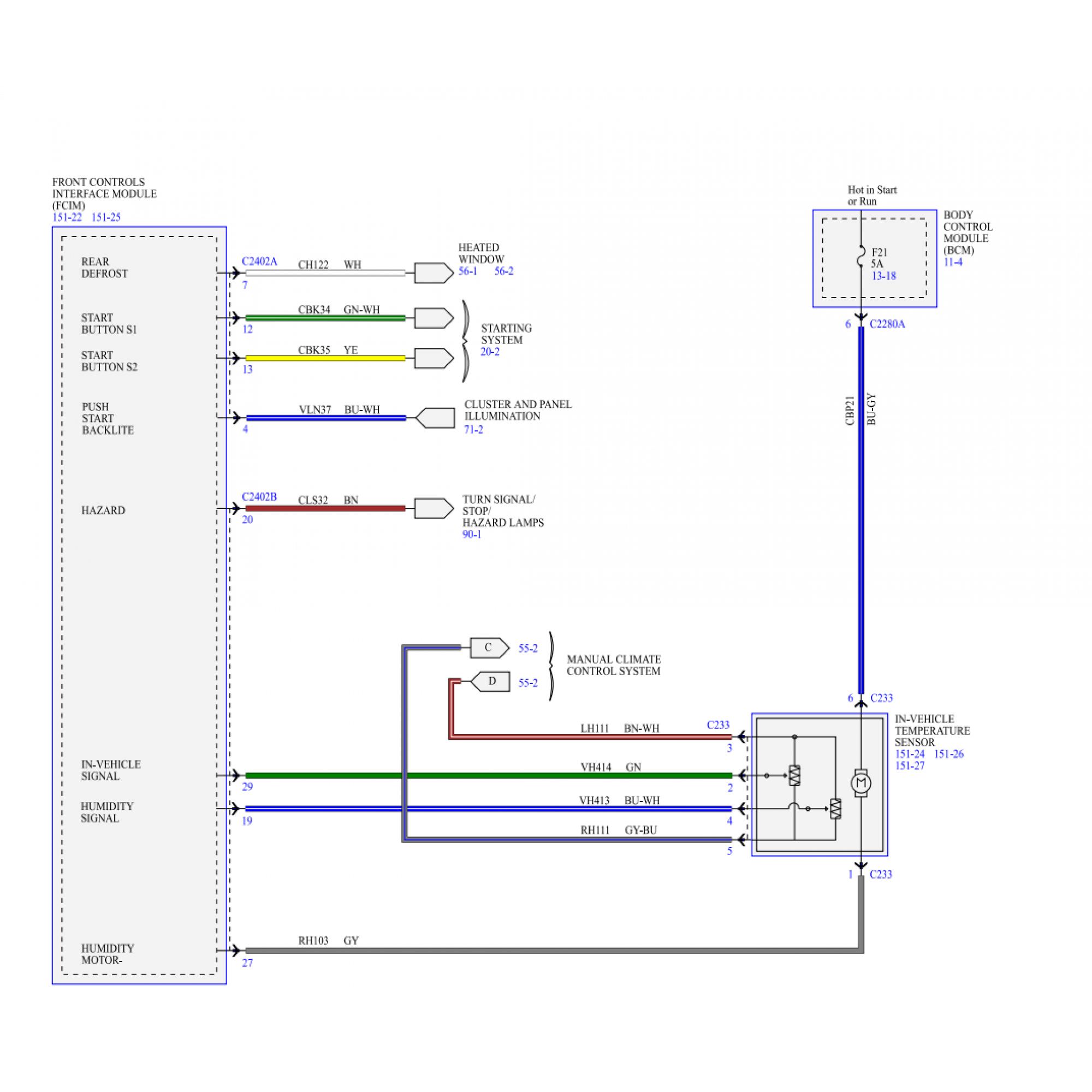Screen dimensions: 1092x1092
Task: Click the Heated Window off-page arrow symbol
Action: [434, 273]
